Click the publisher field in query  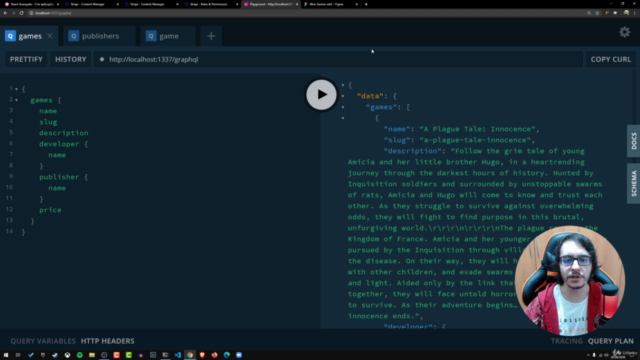[59, 177]
